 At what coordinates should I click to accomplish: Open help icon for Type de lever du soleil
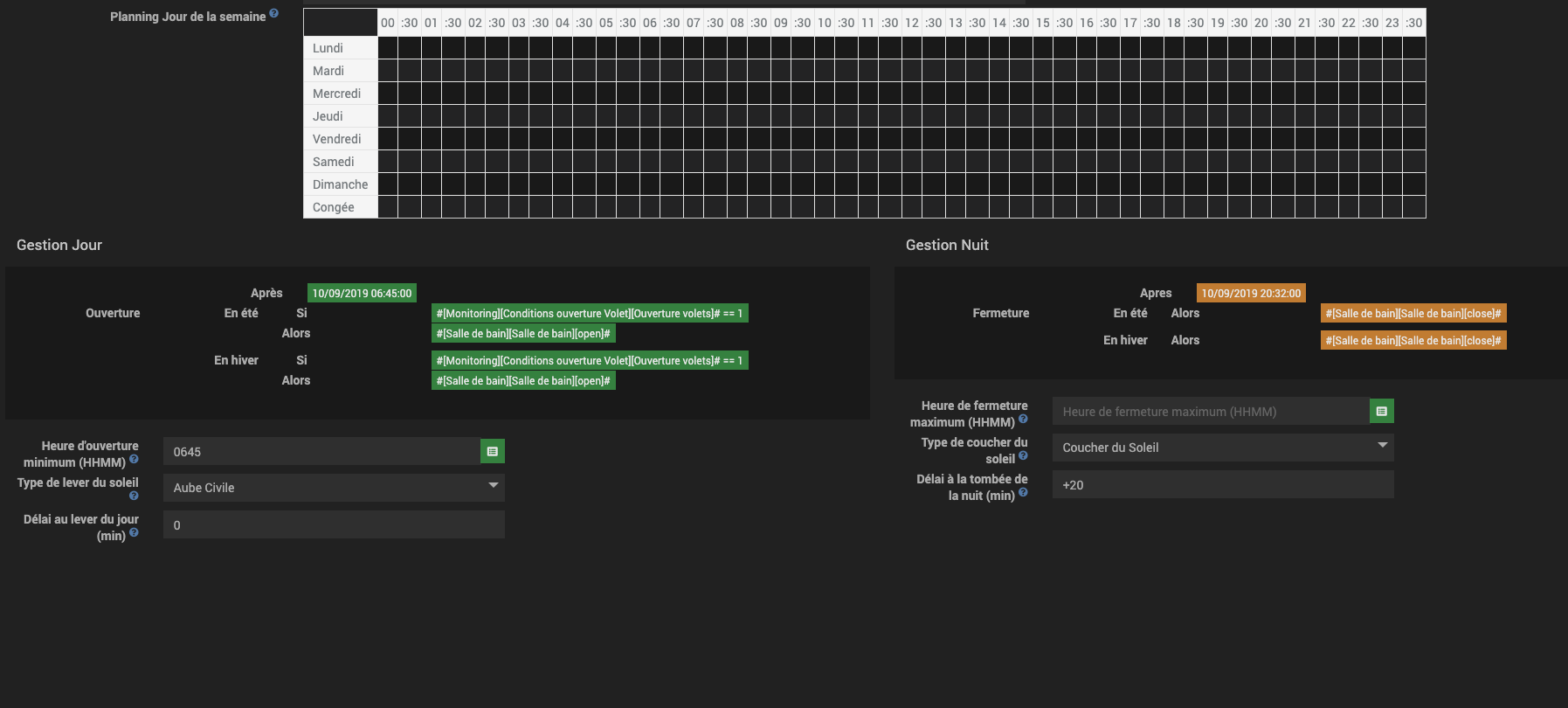[134, 496]
